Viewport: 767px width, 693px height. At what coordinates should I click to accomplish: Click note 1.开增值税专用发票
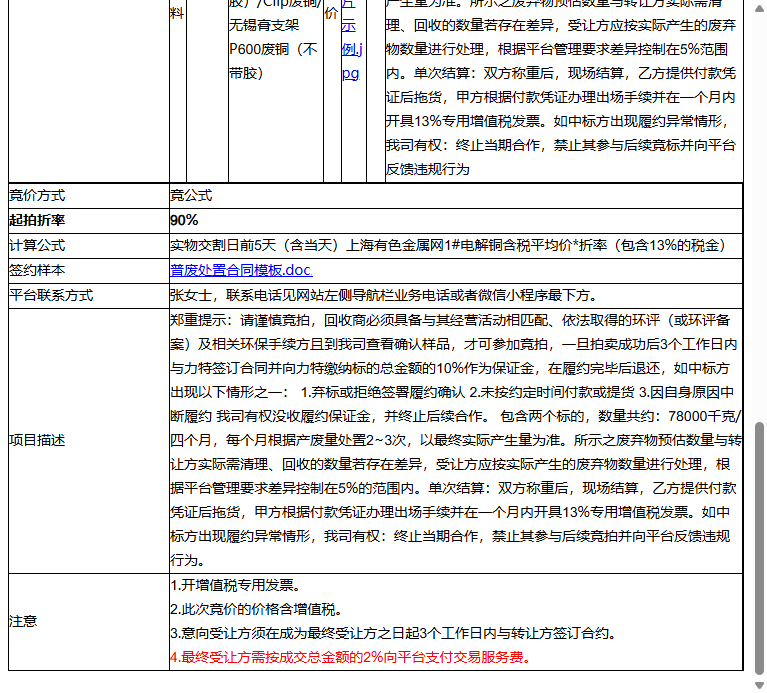(236, 585)
